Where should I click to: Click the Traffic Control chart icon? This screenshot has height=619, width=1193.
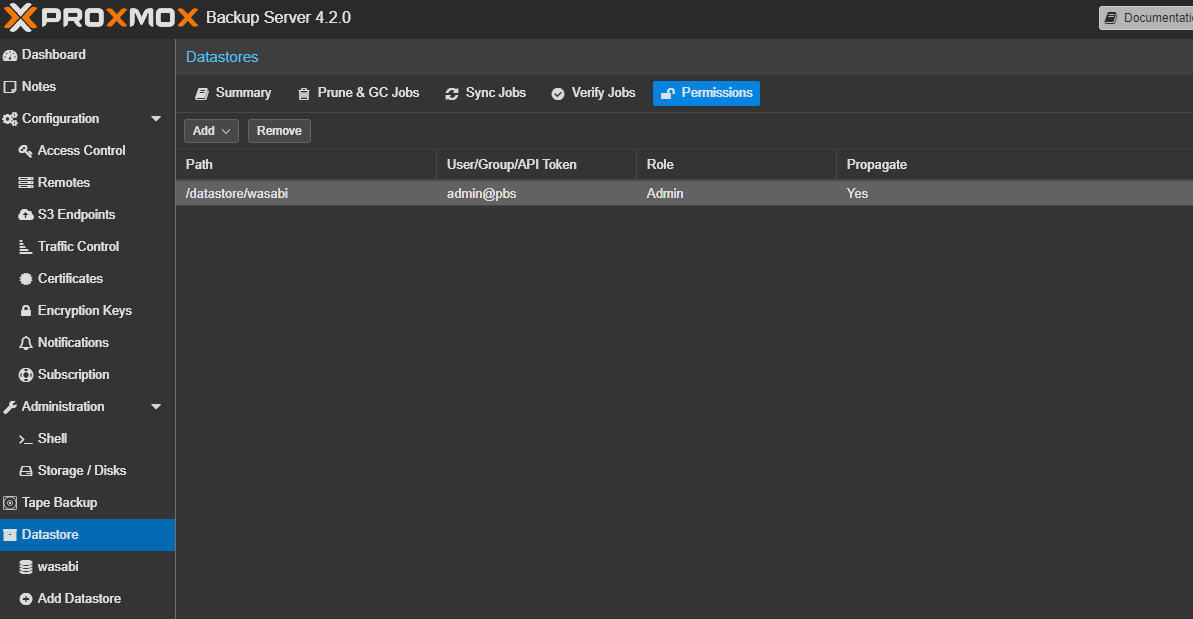(x=26, y=246)
